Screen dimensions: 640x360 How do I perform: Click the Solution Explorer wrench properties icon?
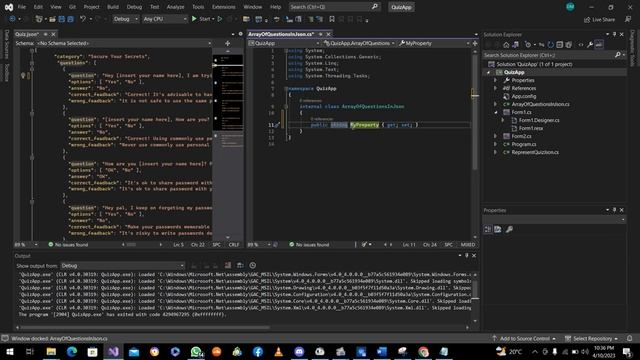pos(590,45)
